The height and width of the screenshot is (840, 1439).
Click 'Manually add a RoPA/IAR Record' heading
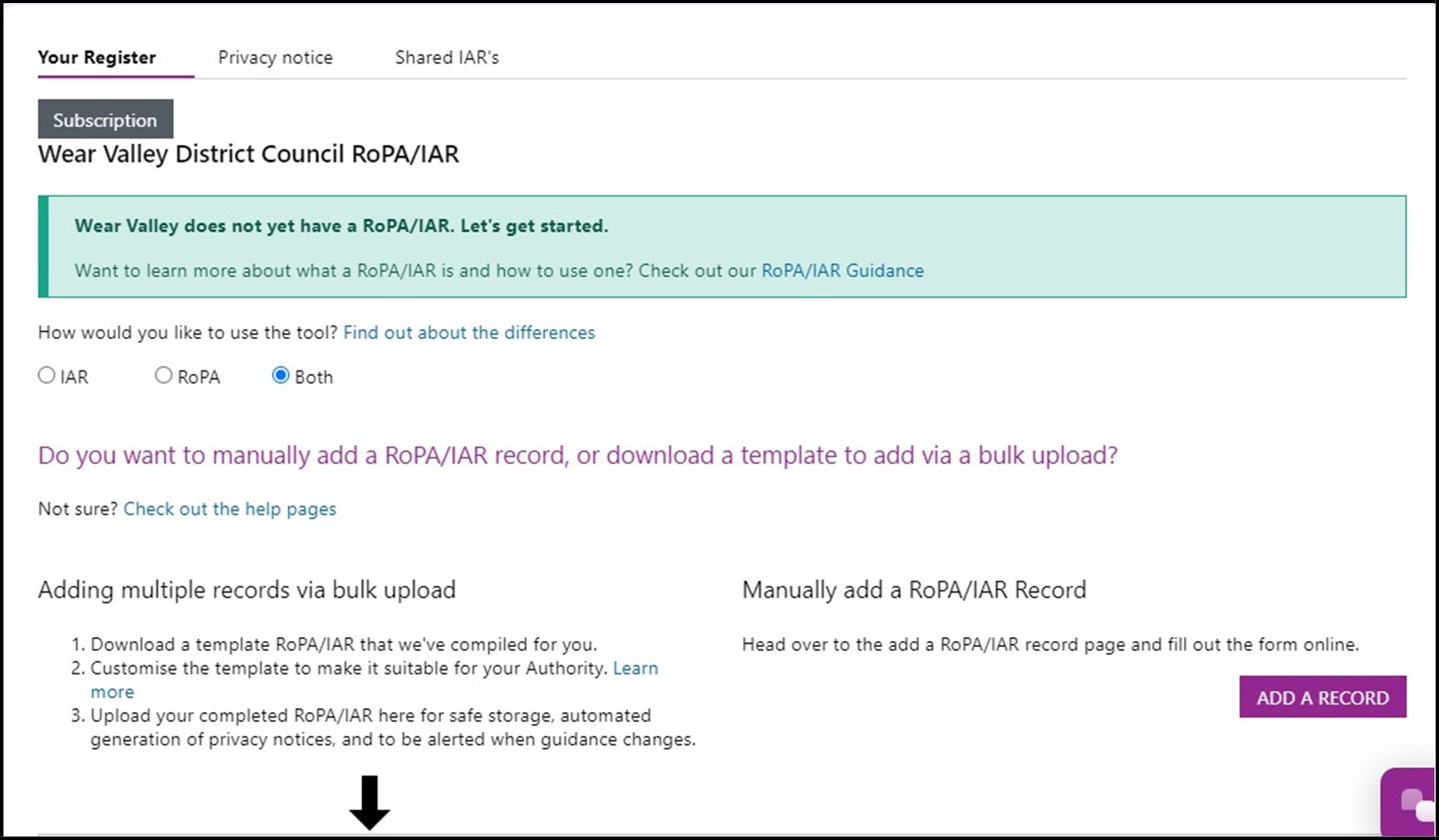click(x=914, y=590)
